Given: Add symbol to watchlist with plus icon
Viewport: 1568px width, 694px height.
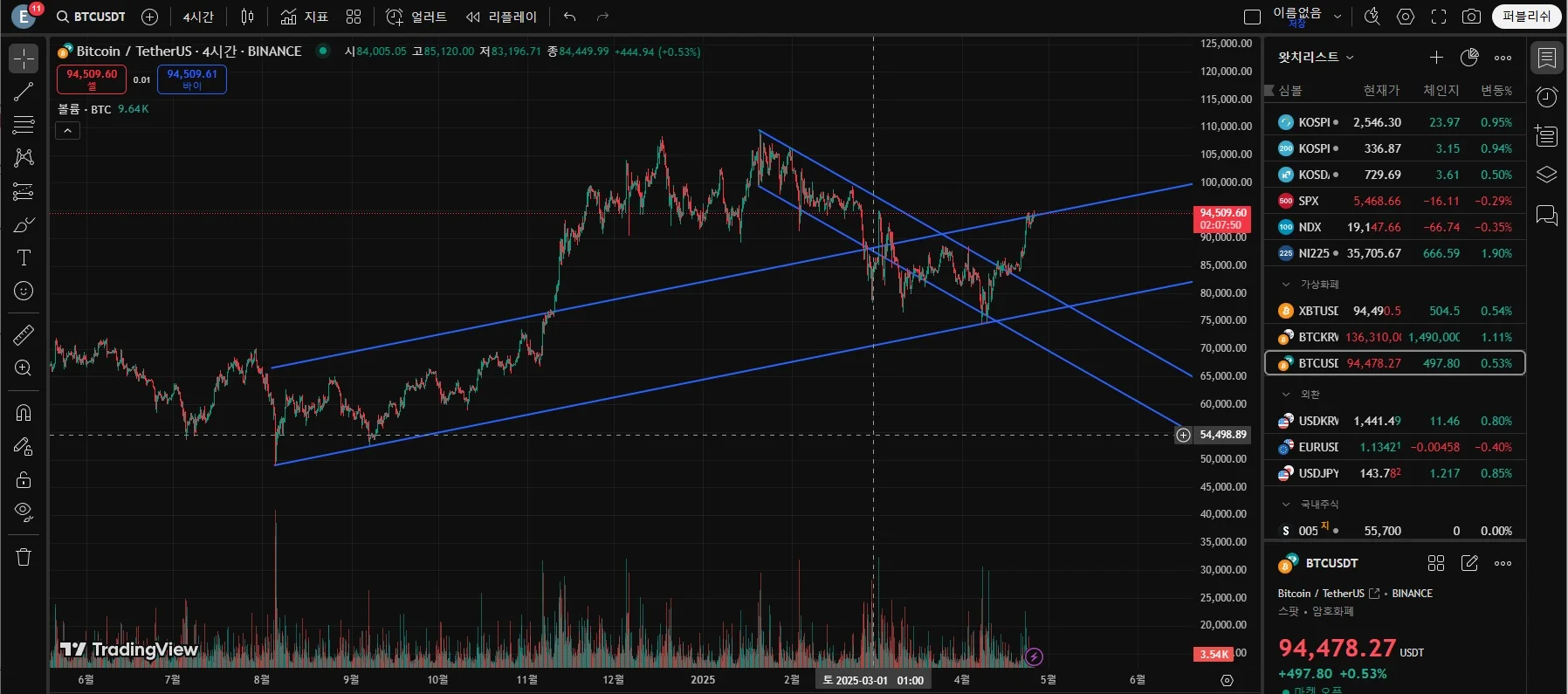Looking at the screenshot, I should 1436,58.
